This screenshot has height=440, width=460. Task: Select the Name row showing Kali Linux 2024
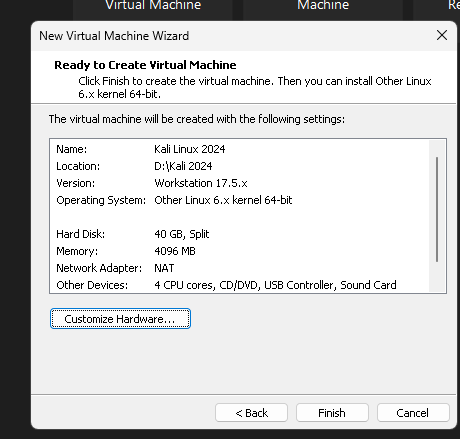coord(239,149)
